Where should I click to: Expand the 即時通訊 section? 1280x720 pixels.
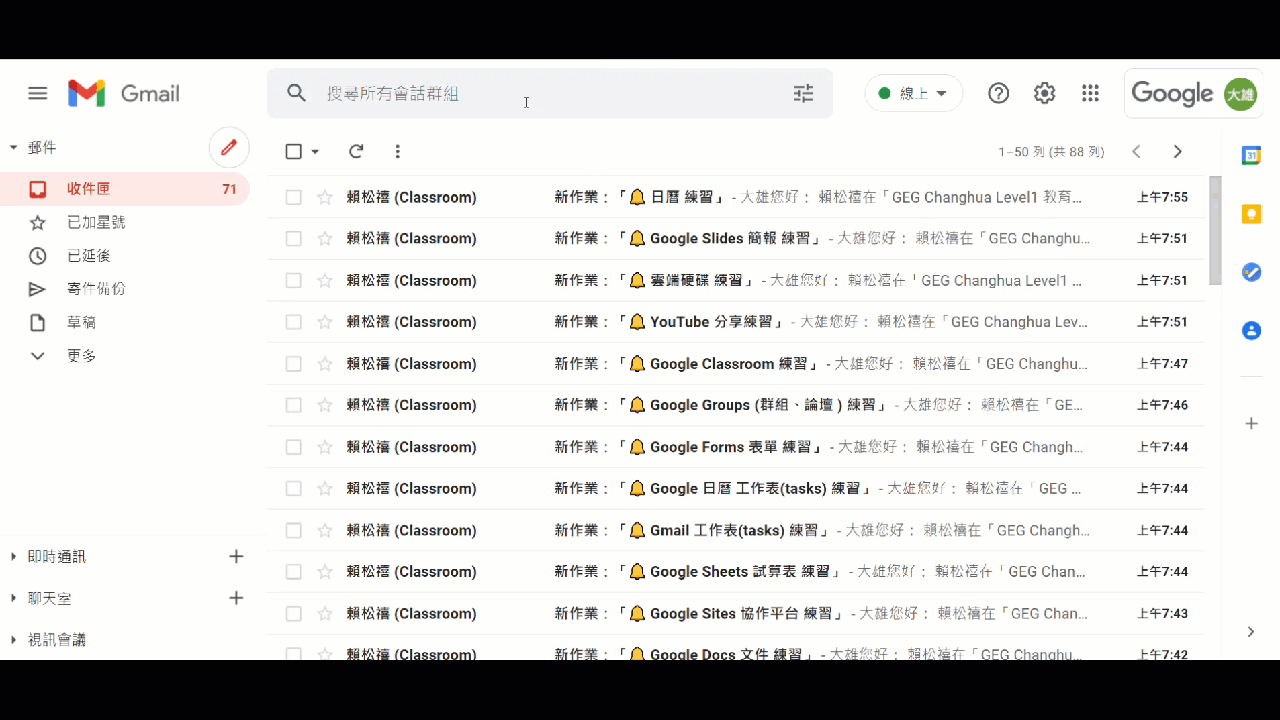(13, 556)
